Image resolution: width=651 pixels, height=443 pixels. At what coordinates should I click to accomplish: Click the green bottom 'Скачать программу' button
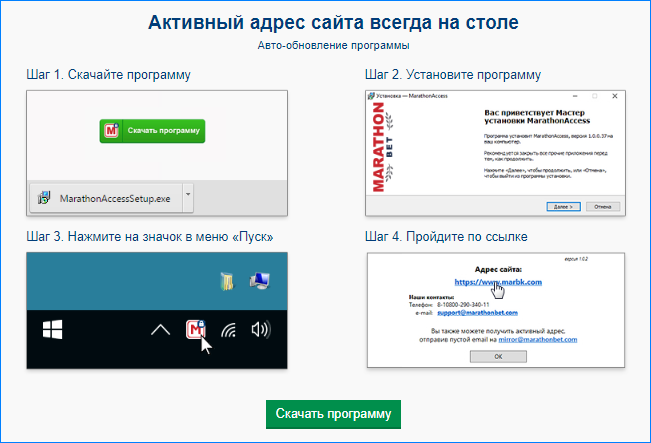tap(333, 414)
